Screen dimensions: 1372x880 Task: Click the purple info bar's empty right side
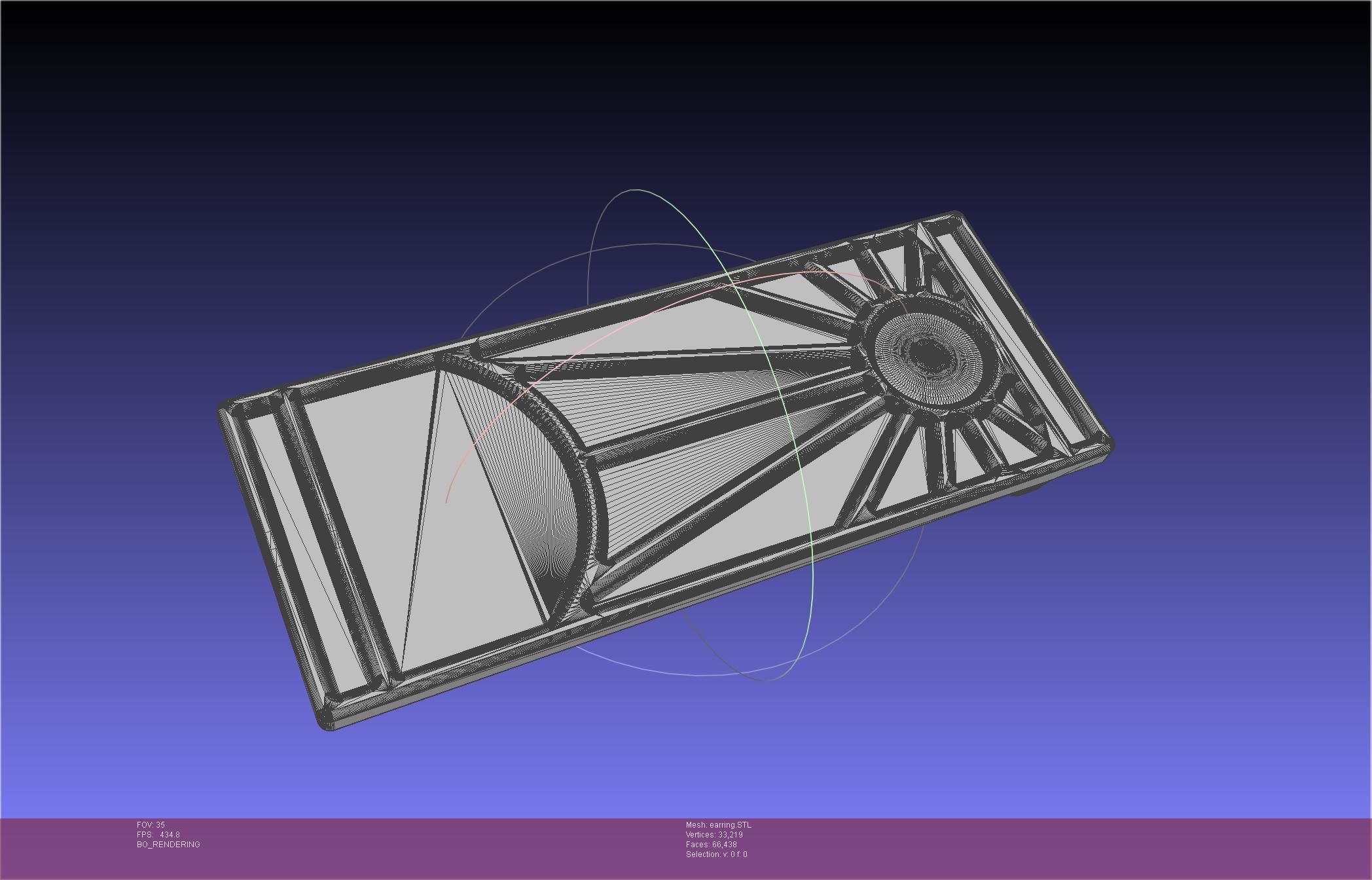(1113, 848)
